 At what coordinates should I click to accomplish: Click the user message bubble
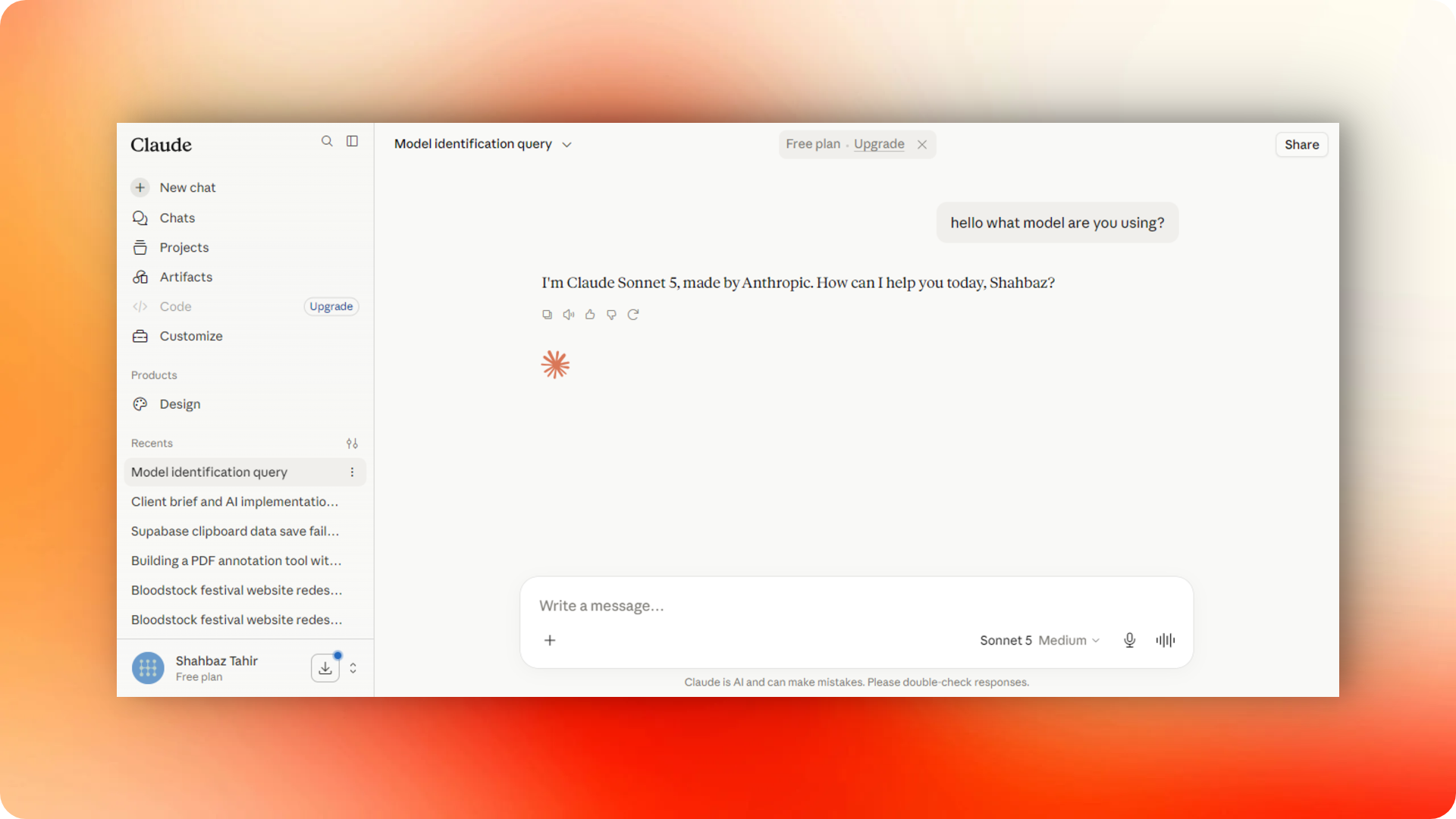click(x=1057, y=223)
